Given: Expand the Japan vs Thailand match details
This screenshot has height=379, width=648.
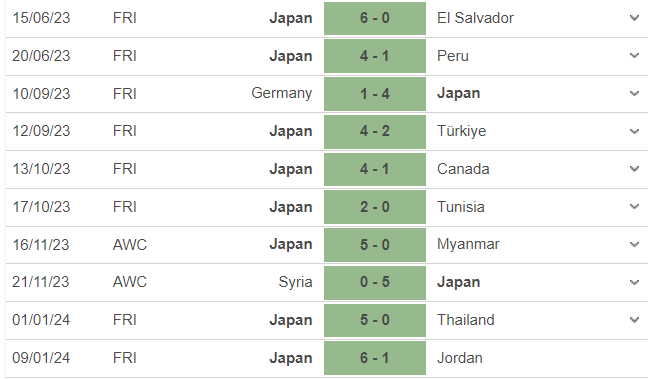Looking at the screenshot, I should coord(634,319).
